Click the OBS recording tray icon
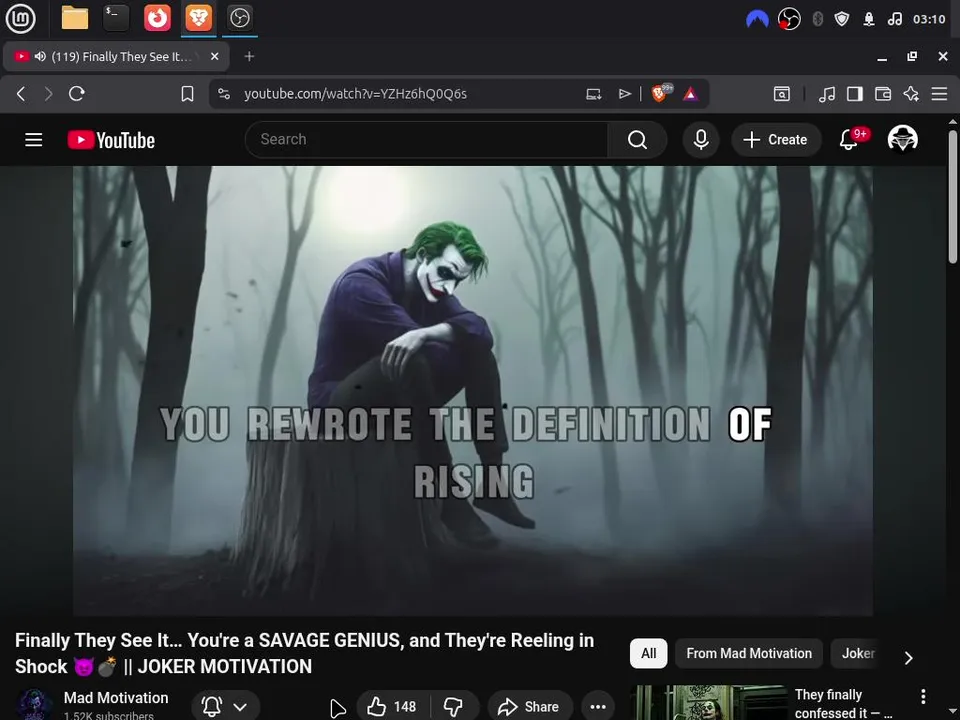This screenshot has height=720, width=960. [789, 19]
